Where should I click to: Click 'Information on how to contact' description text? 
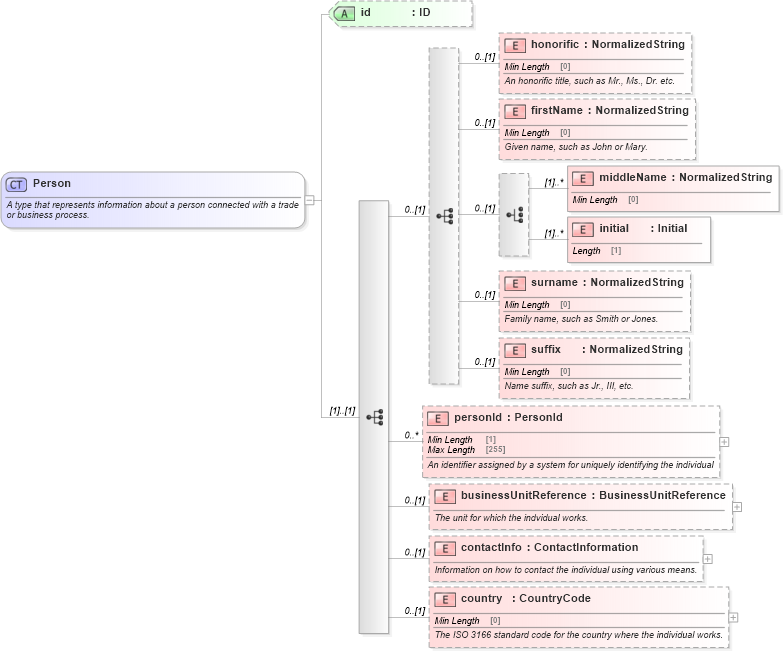tap(566, 570)
